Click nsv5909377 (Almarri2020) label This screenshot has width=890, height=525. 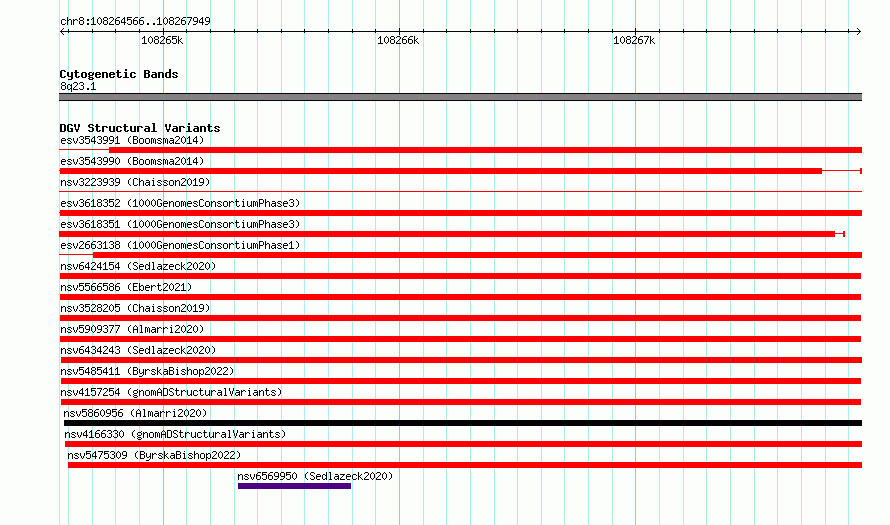click(132, 329)
